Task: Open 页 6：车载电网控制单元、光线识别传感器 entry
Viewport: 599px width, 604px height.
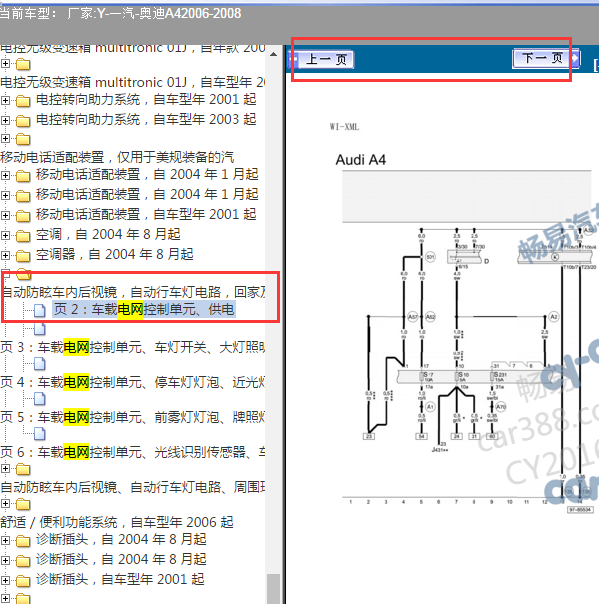Action: point(133,452)
